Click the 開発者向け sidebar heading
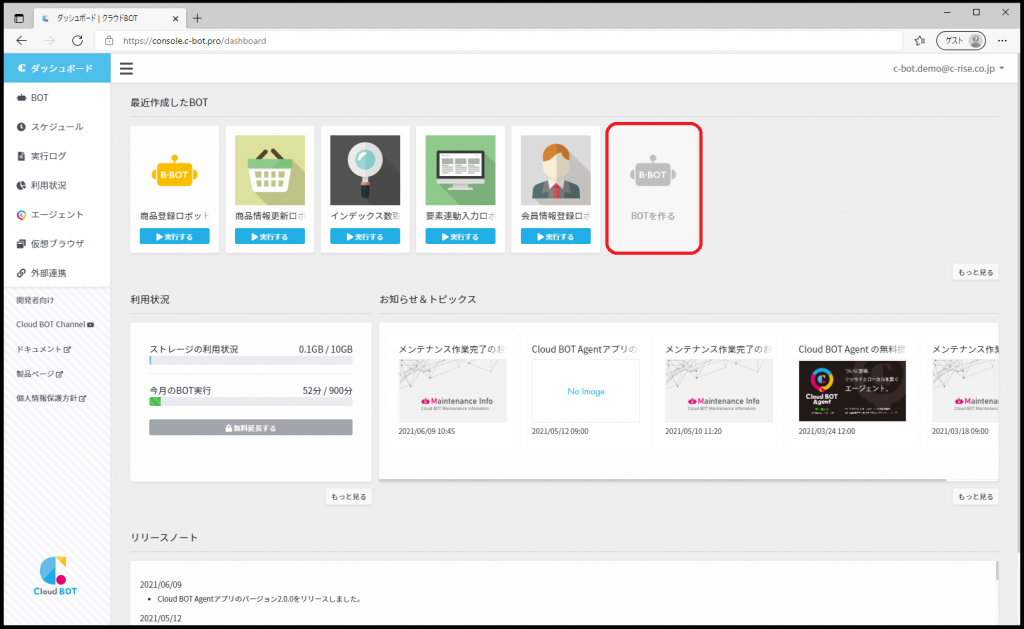The width and height of the screenshot is (1024, 629). (35, 300)
